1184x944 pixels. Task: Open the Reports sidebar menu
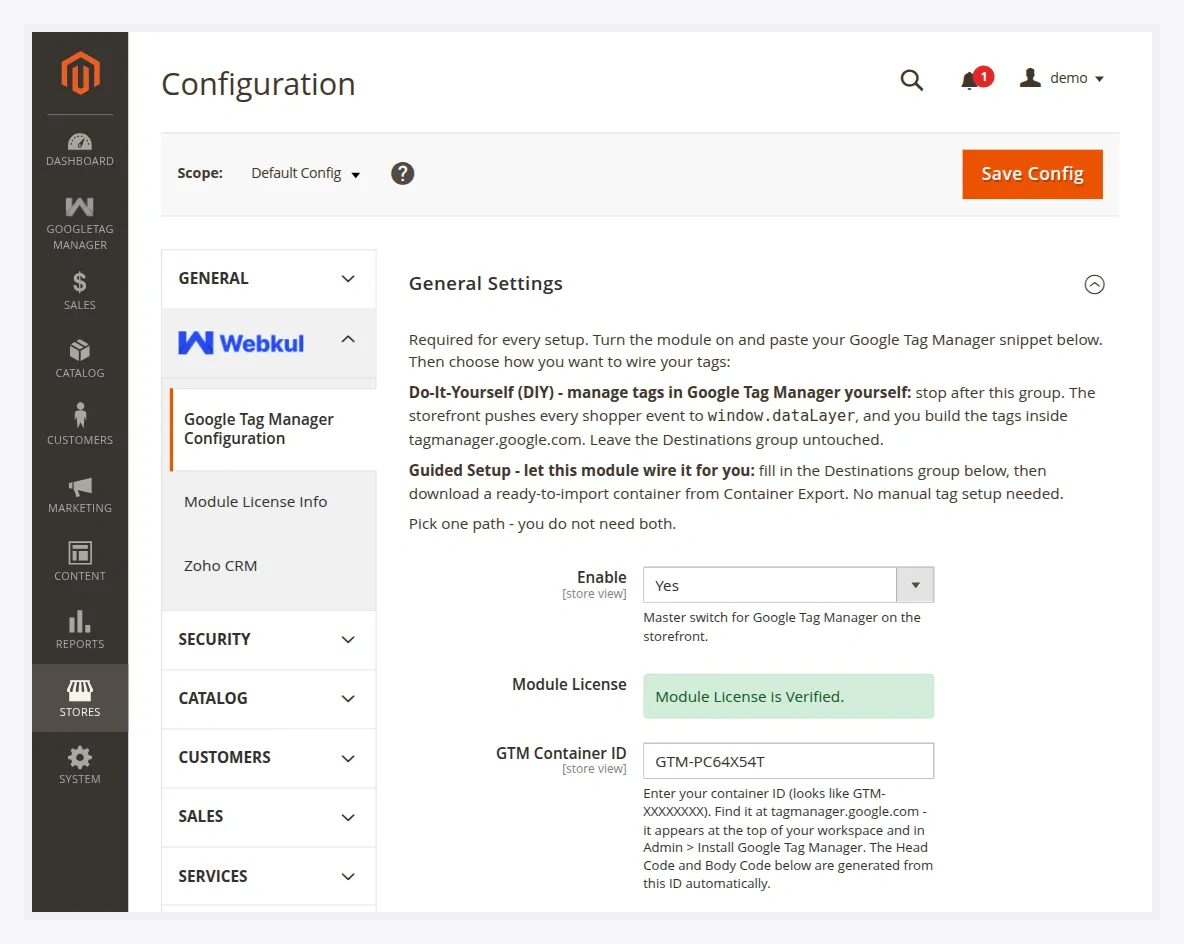click(80, 630)
